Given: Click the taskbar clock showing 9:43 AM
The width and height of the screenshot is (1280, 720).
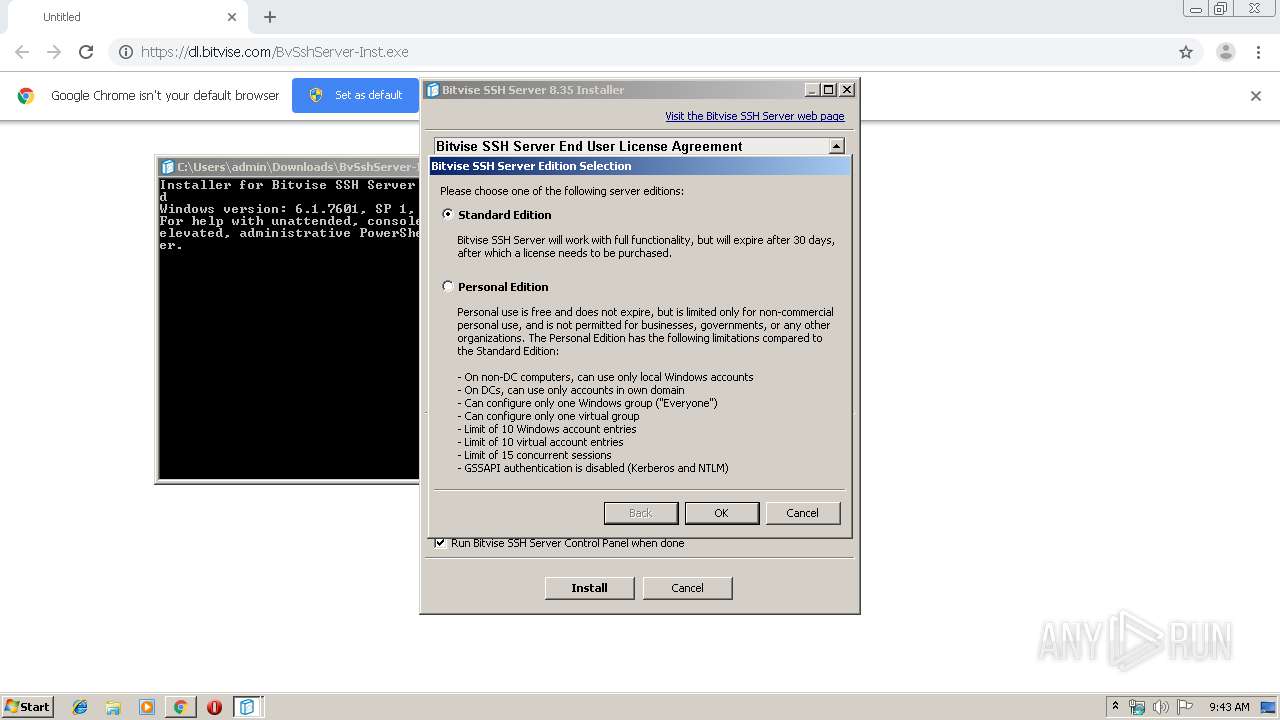Looking at the screenshot, I should pos(1229,707).
